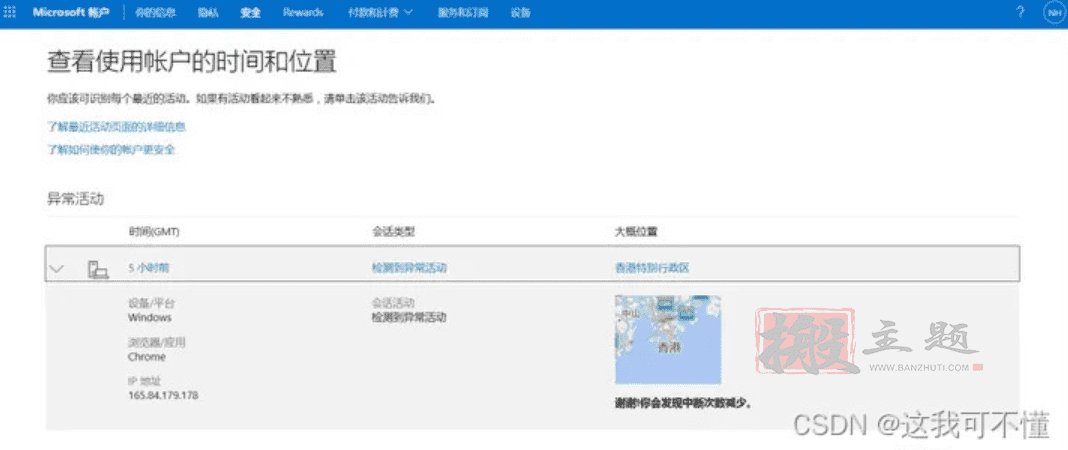Open the 设备 navigation tab
The image size is (1068, 450).
pyautogui.click(x=520, y=12)
